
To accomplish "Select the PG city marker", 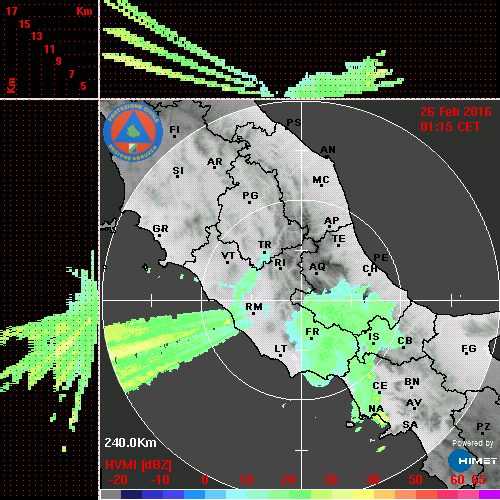I will (249, 202).
